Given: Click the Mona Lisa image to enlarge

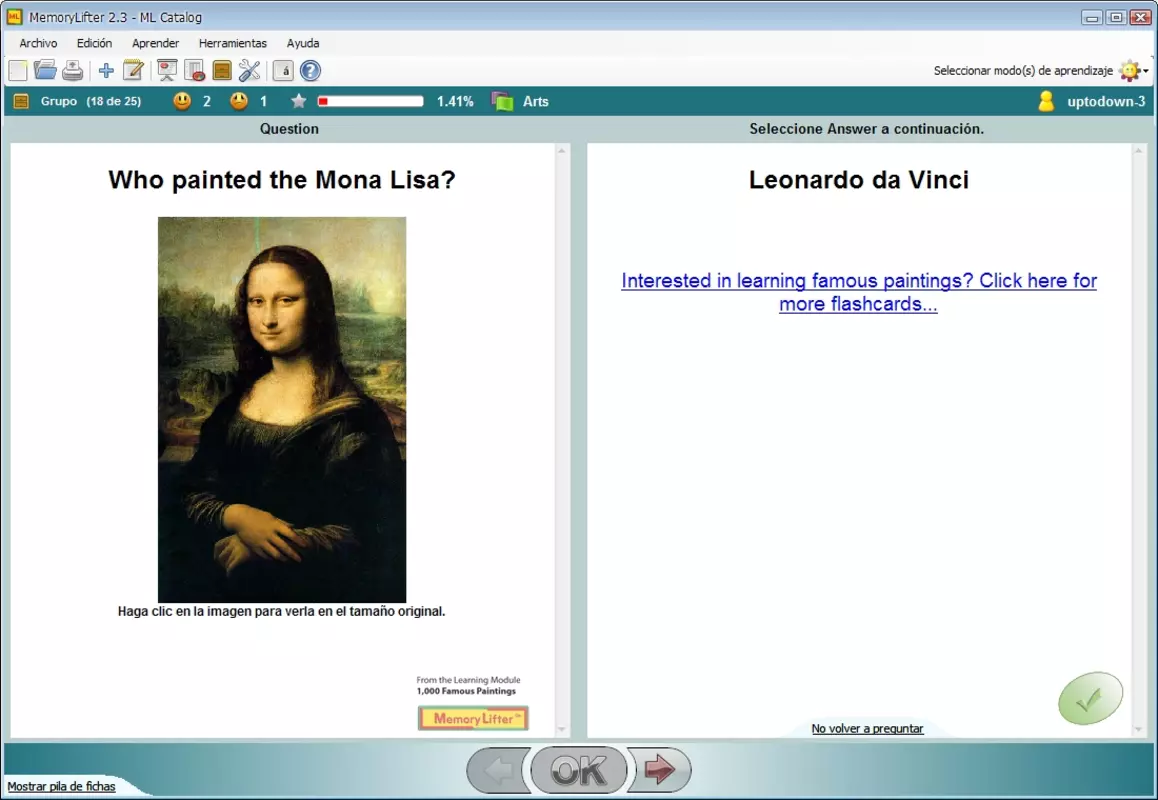Looking at the screenshot, I should point(282,409).
